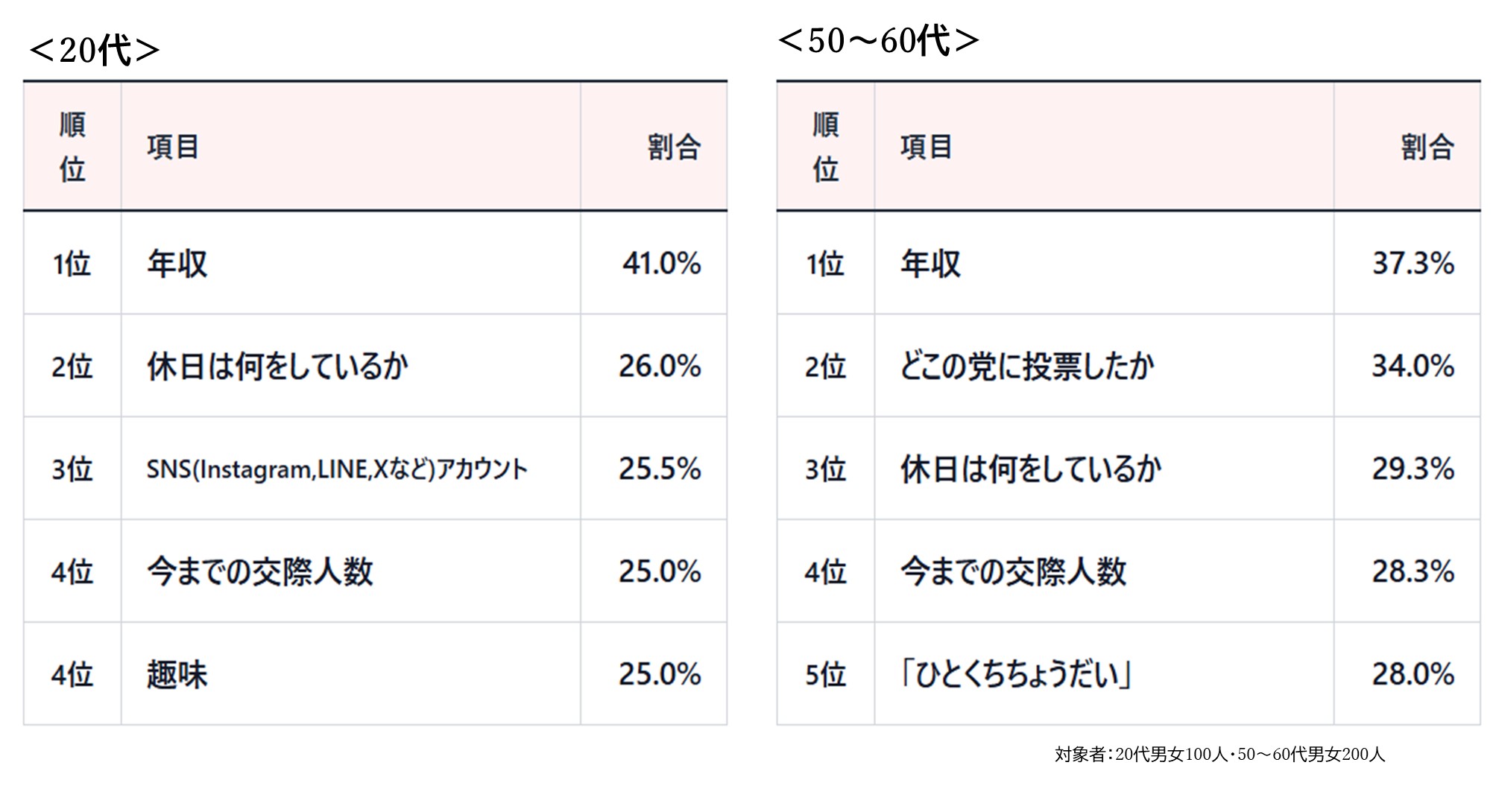Select 休日は何をしているか in the 50～60代 table
The image size is (1496, 812).
[1031, 469]
